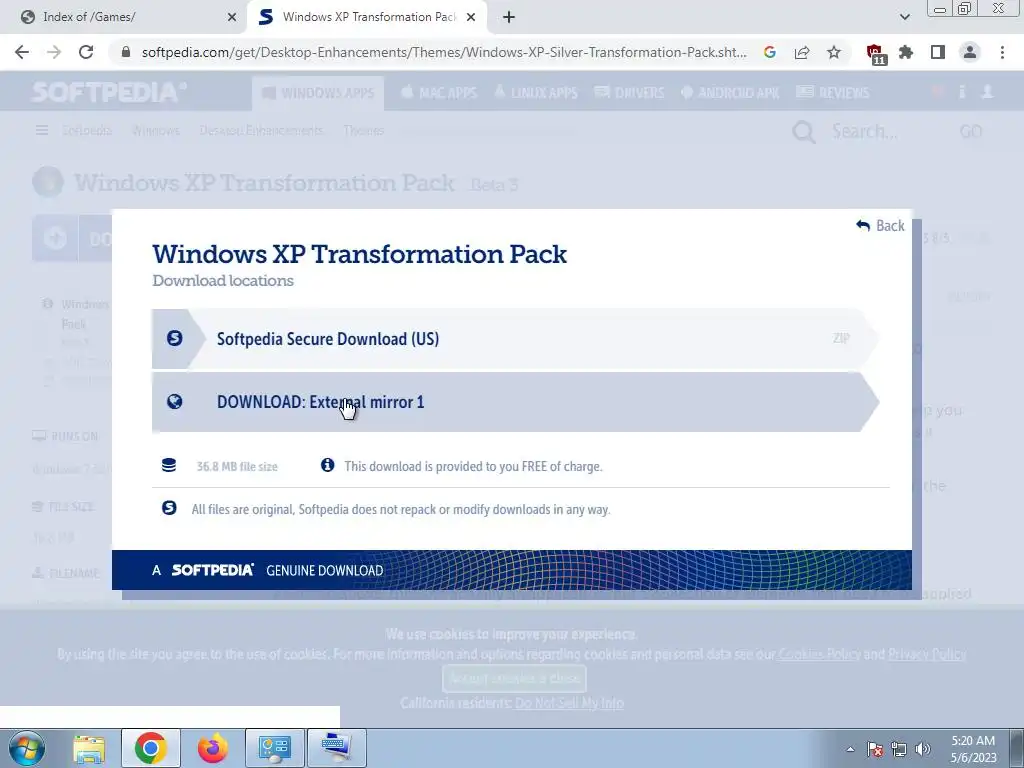Open the uBlock extension icon

pyautogui.click(x=874, y=54)
